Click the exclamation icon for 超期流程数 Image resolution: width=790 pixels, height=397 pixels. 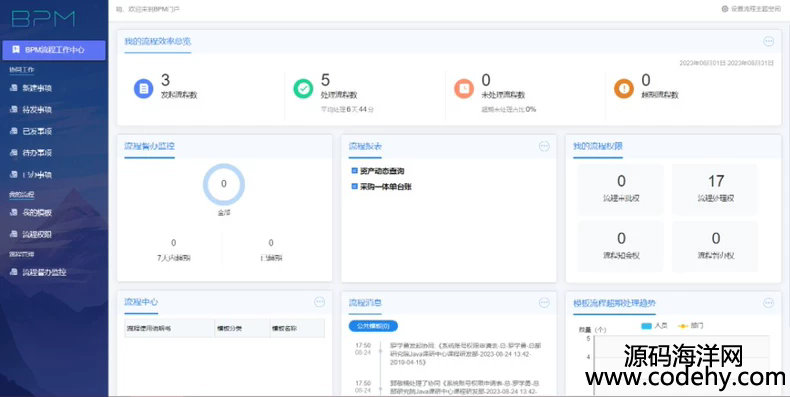624,89
